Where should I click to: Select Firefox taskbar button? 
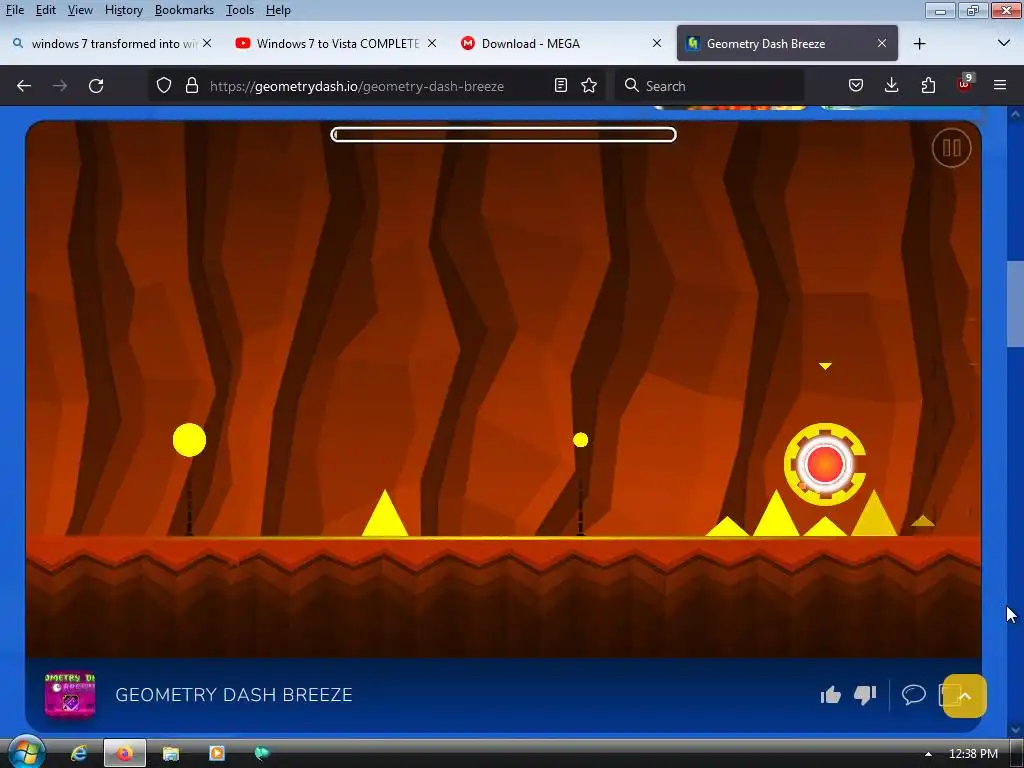point(125,754)
